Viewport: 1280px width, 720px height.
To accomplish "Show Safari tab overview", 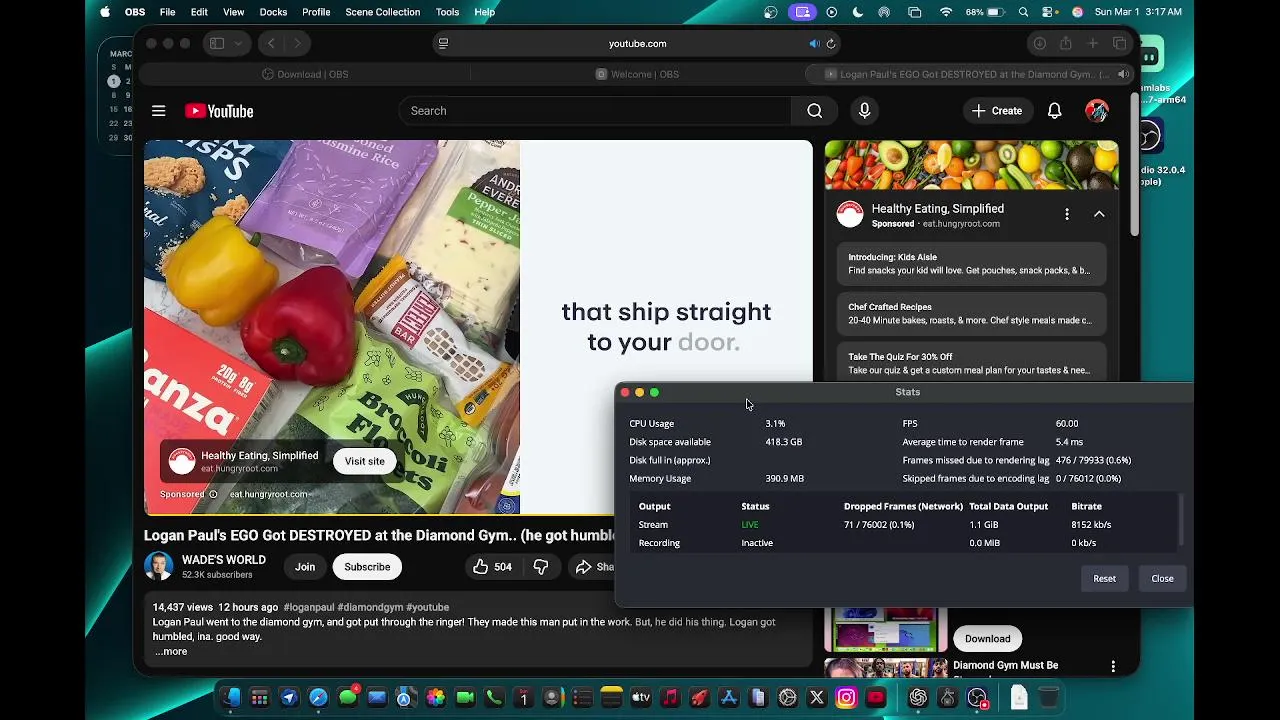I will click(1120, 44).
